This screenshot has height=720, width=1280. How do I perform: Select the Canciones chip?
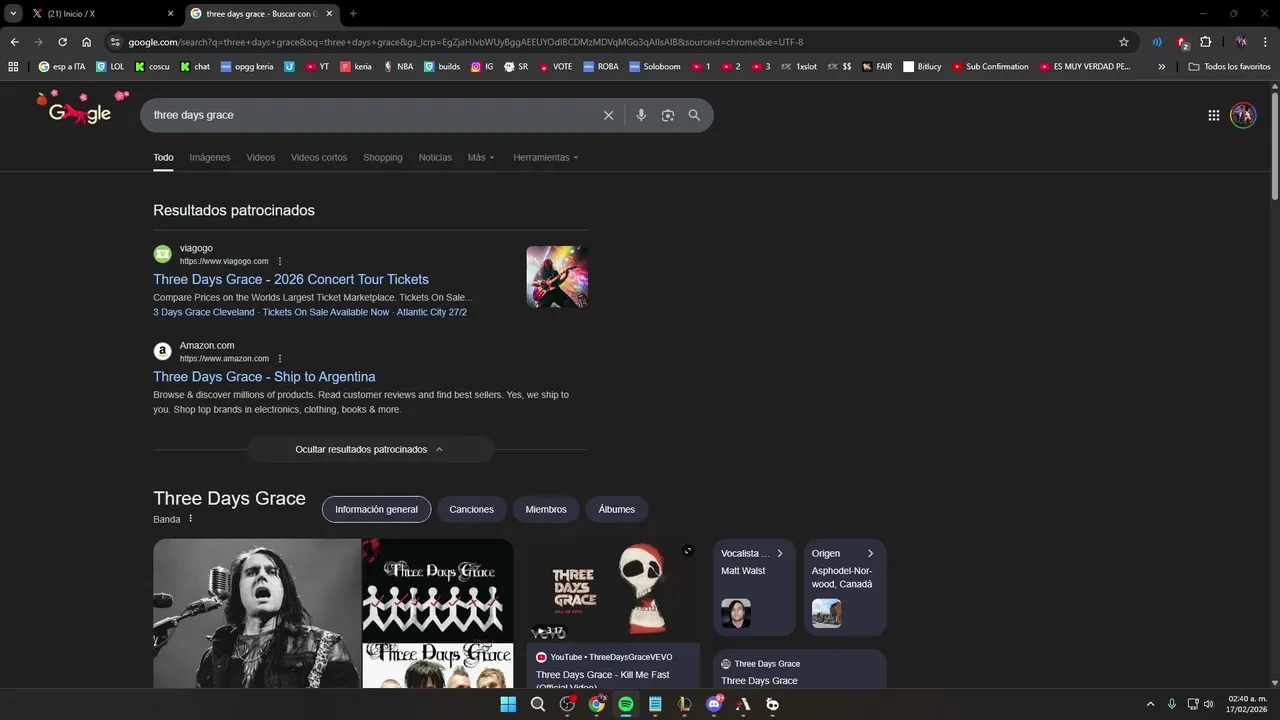[471, 509]
